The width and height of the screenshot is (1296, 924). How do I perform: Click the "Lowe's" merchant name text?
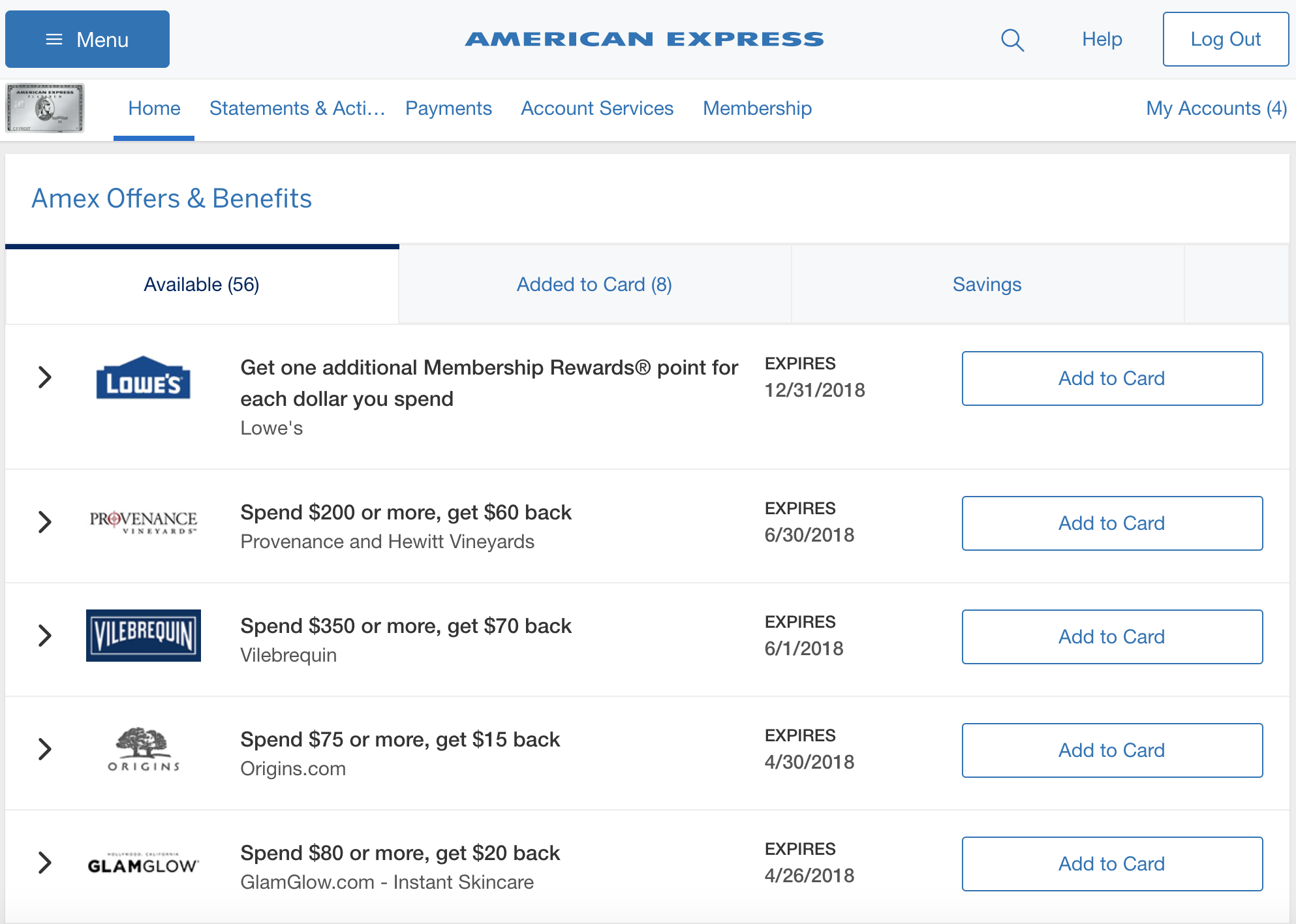(271, 428)
